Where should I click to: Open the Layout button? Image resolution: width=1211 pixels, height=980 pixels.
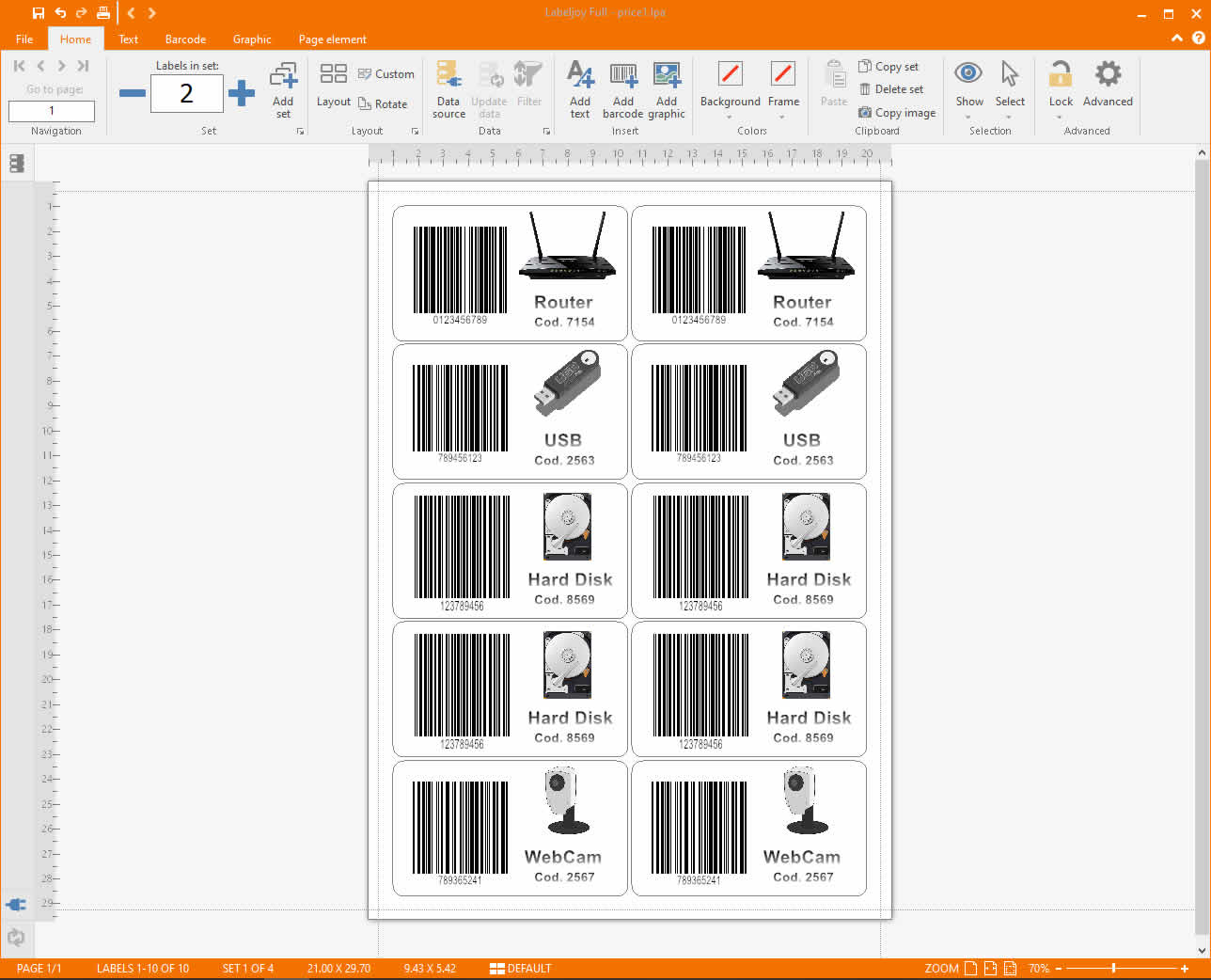pyautogui.click(x=333, y=86)
